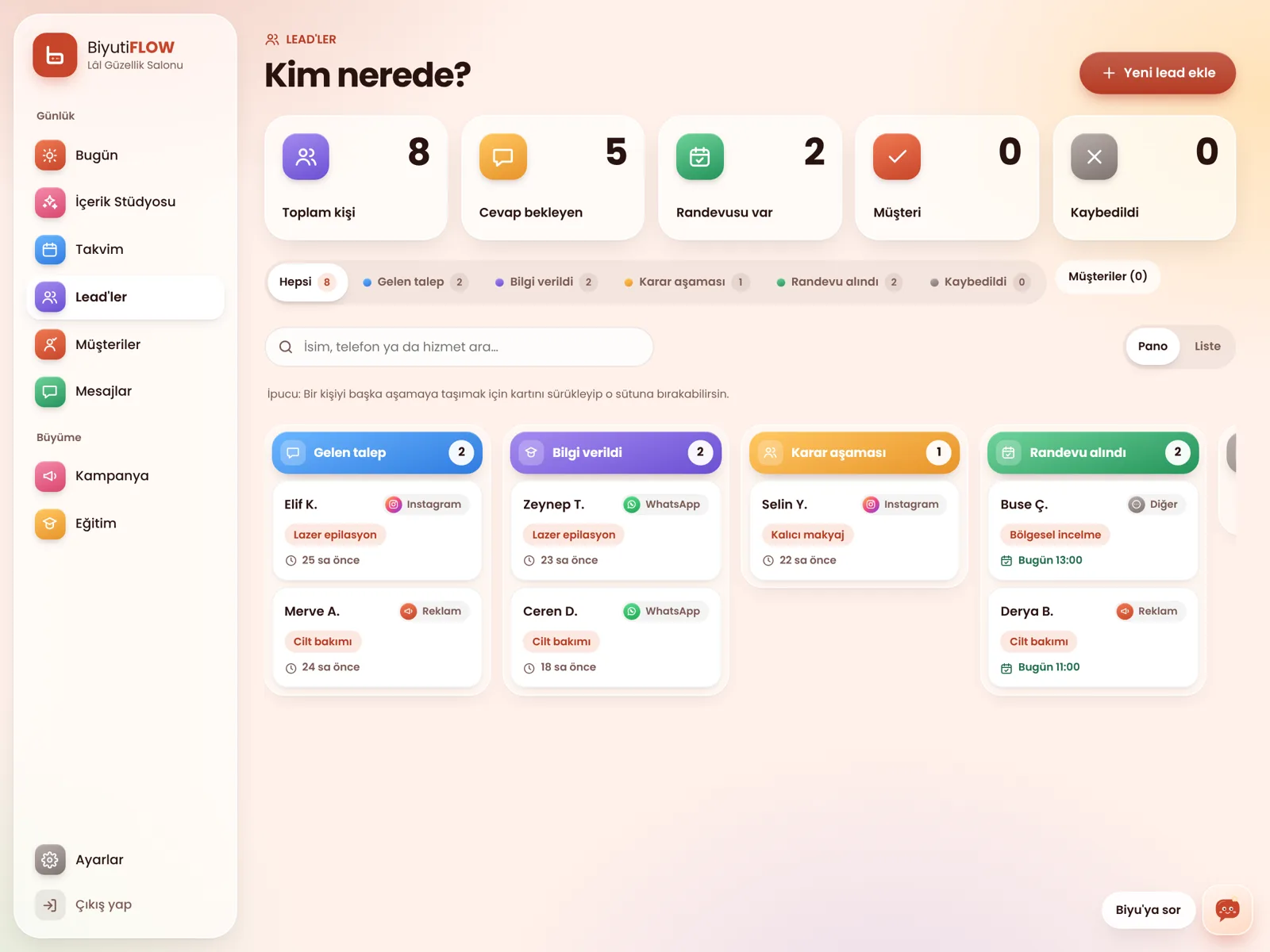Open Merve A. lead card

click(377, 638)
